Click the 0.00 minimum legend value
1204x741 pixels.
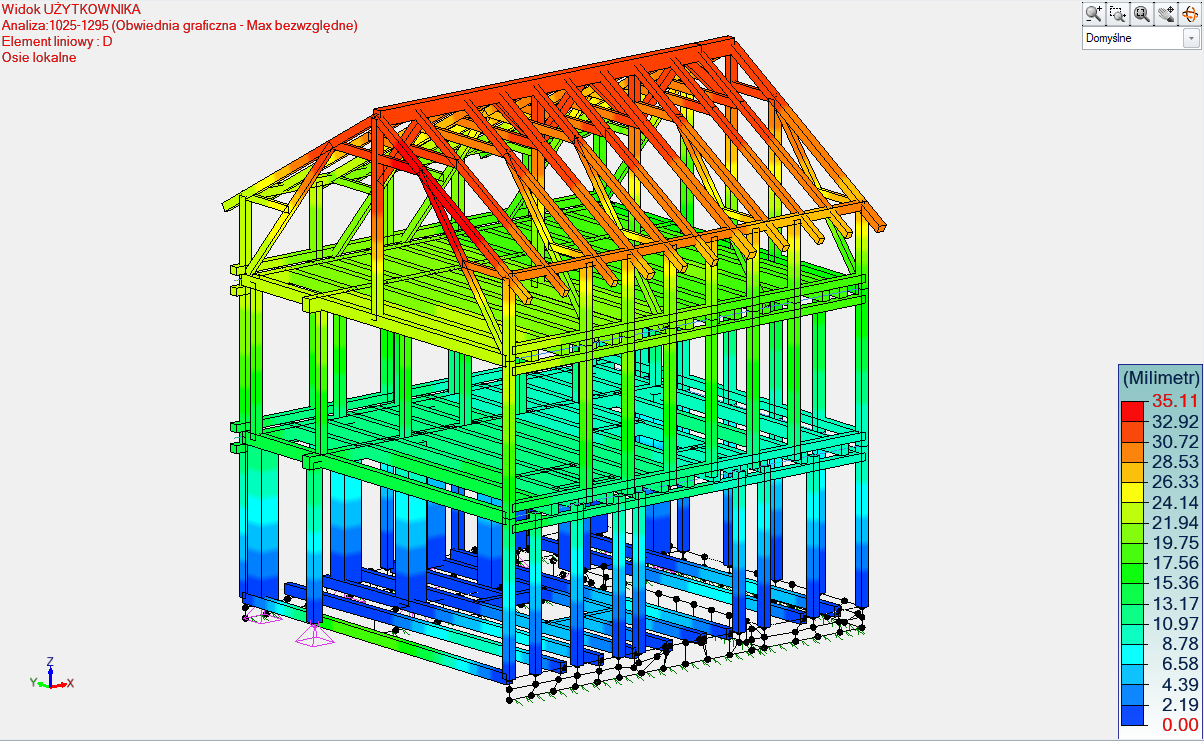point(1174,724)
